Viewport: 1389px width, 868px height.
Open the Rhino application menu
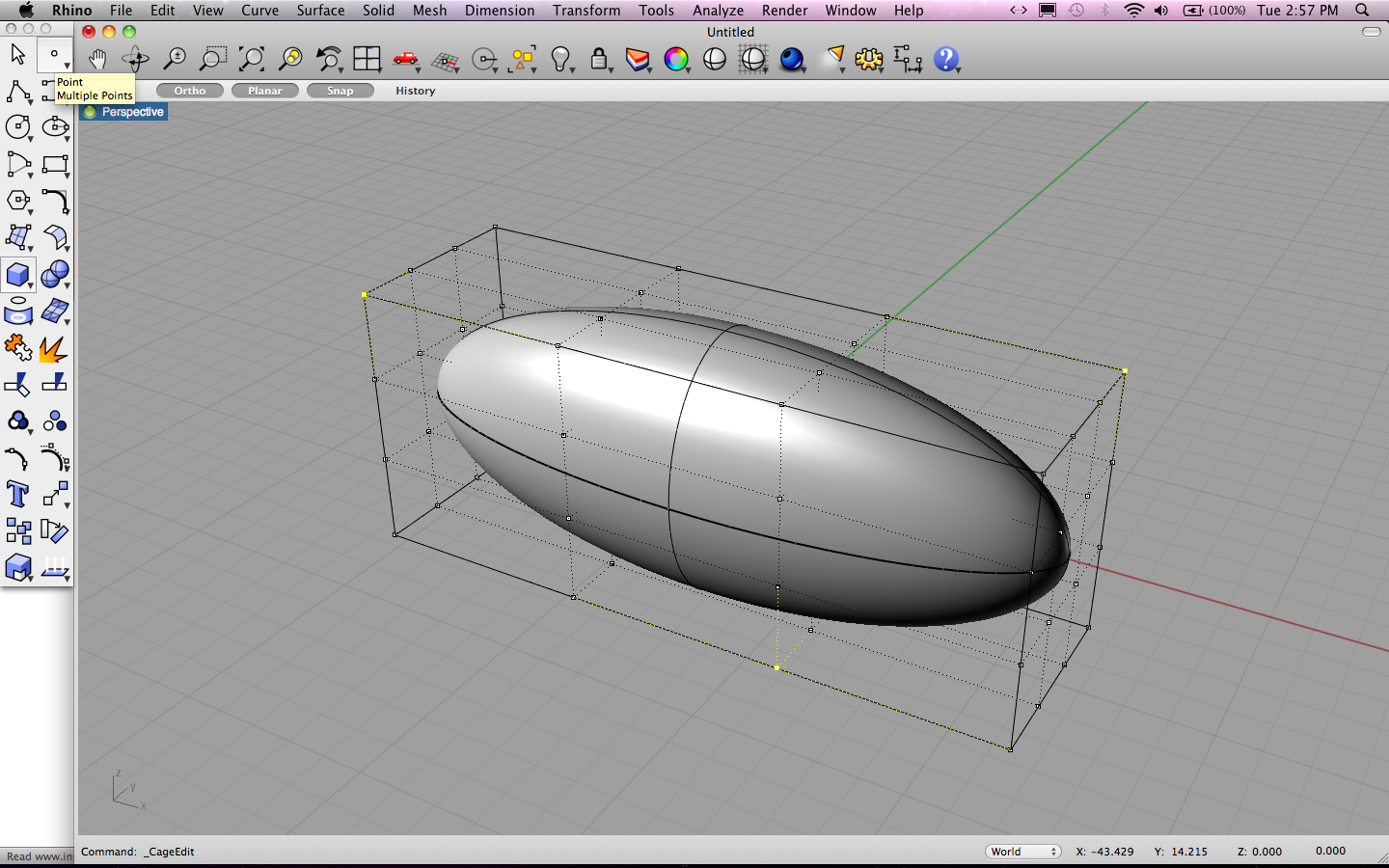coord(72,10)
